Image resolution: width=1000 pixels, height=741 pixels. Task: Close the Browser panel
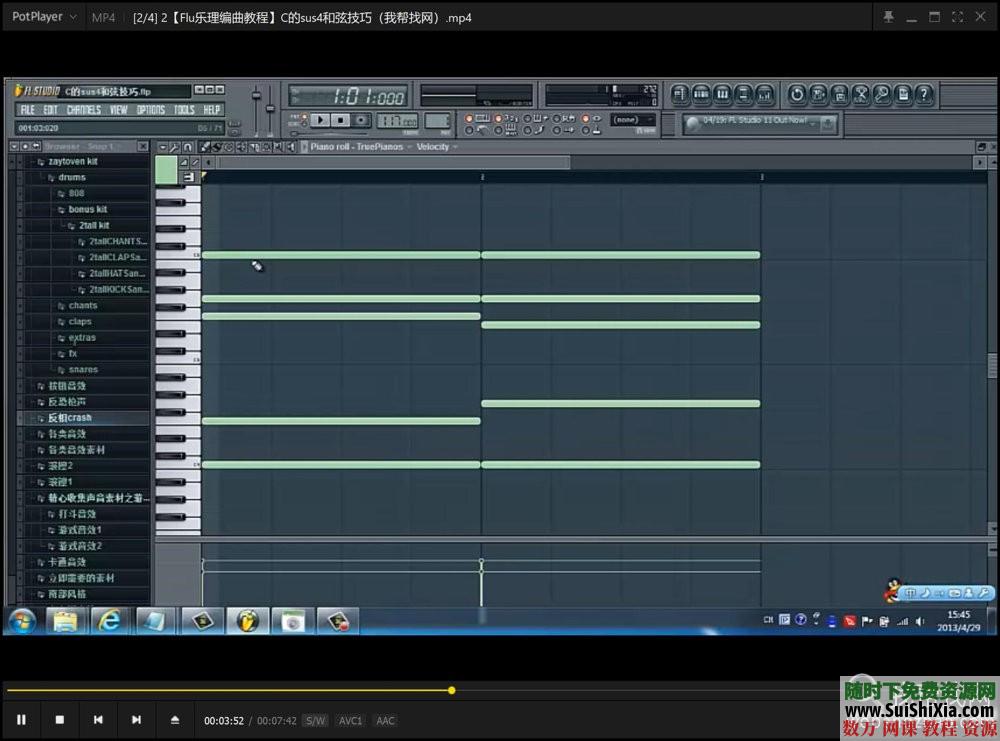point(143,146)
